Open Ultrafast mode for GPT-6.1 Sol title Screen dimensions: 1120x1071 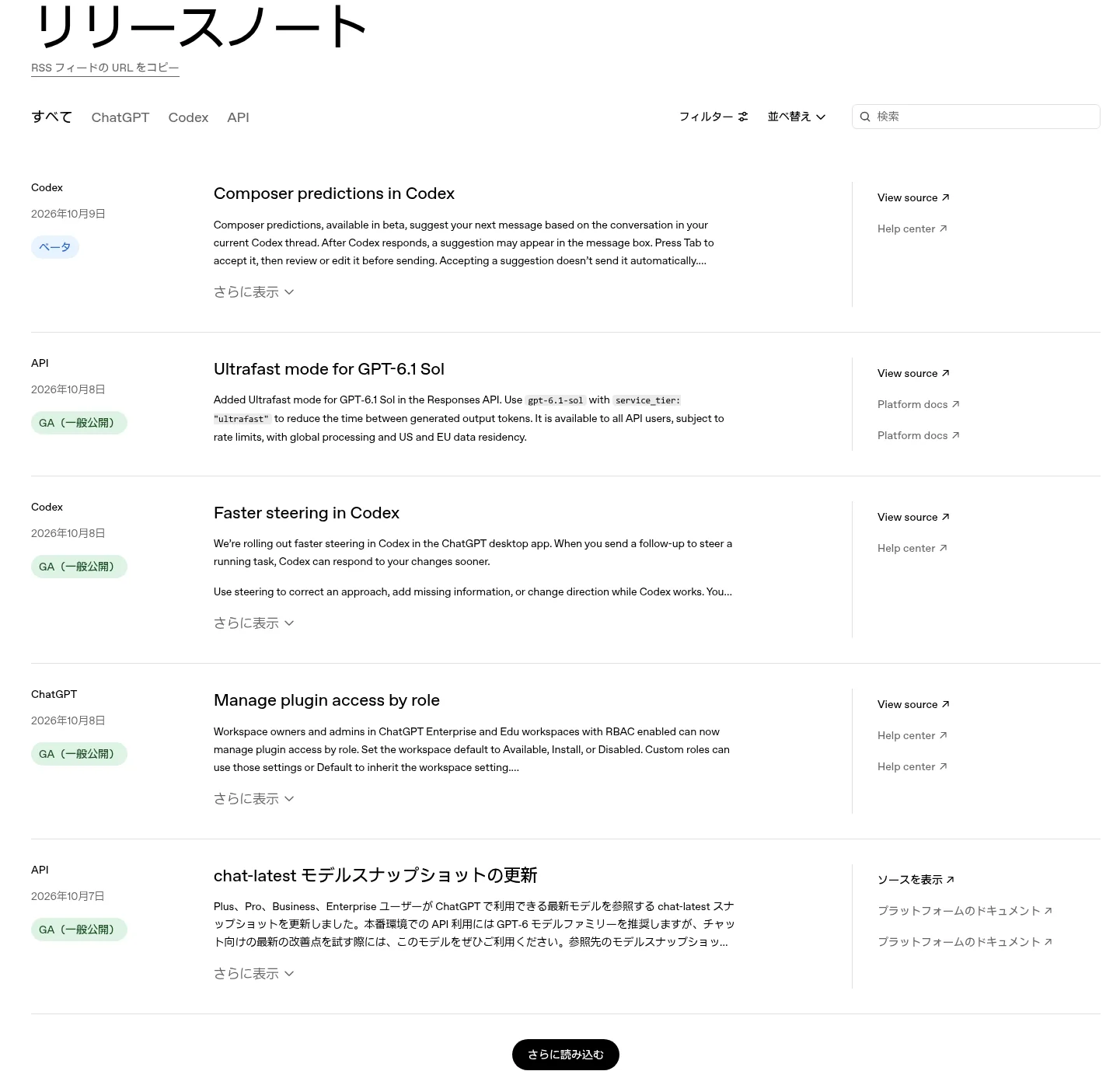click(x=329, y=369)
